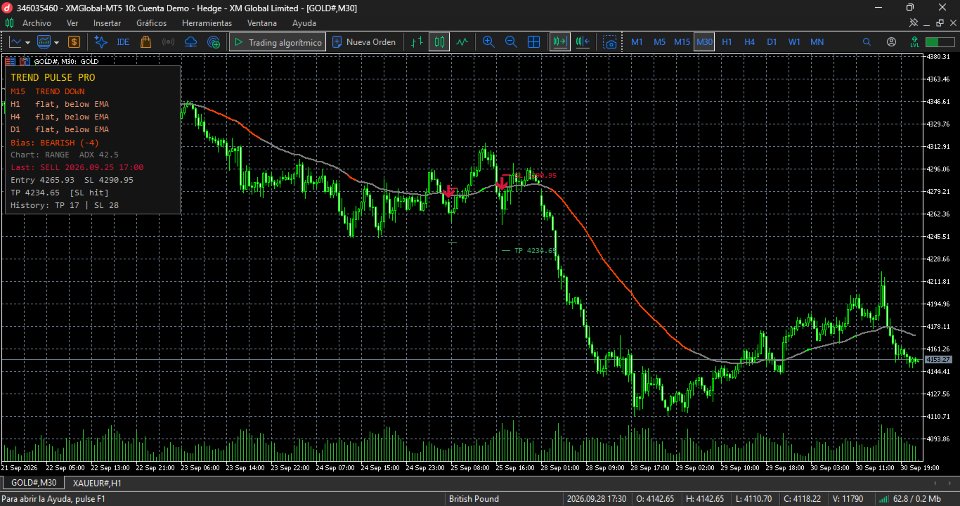Switch to candlestick chart display

(x=440, y=42)
